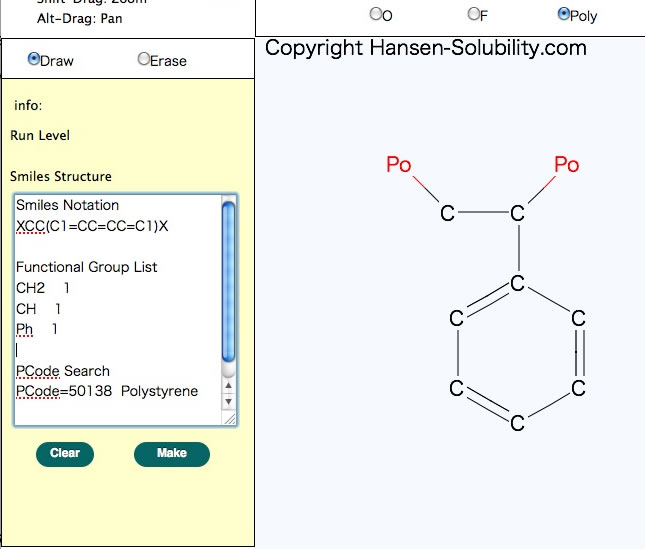Viewport: 645px width, 549px height.
Task: Choose the O atom option
Action: (376, 15)
